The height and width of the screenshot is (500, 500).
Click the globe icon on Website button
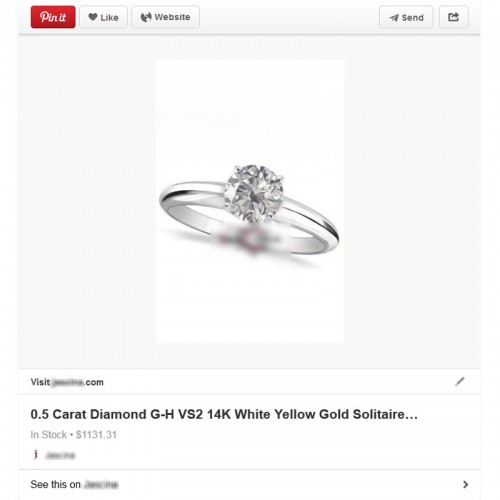[x=146, y=17]
